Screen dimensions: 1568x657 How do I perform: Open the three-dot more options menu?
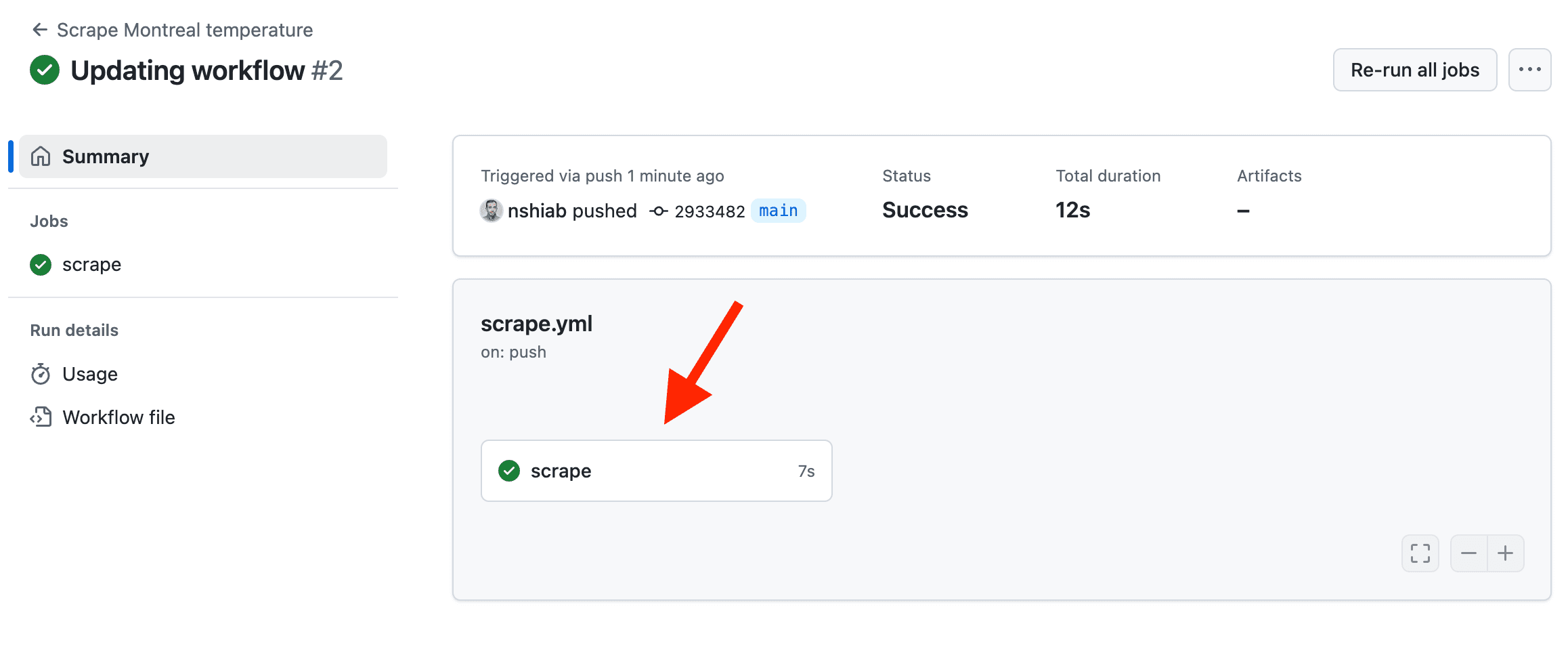pos(1529,70)
